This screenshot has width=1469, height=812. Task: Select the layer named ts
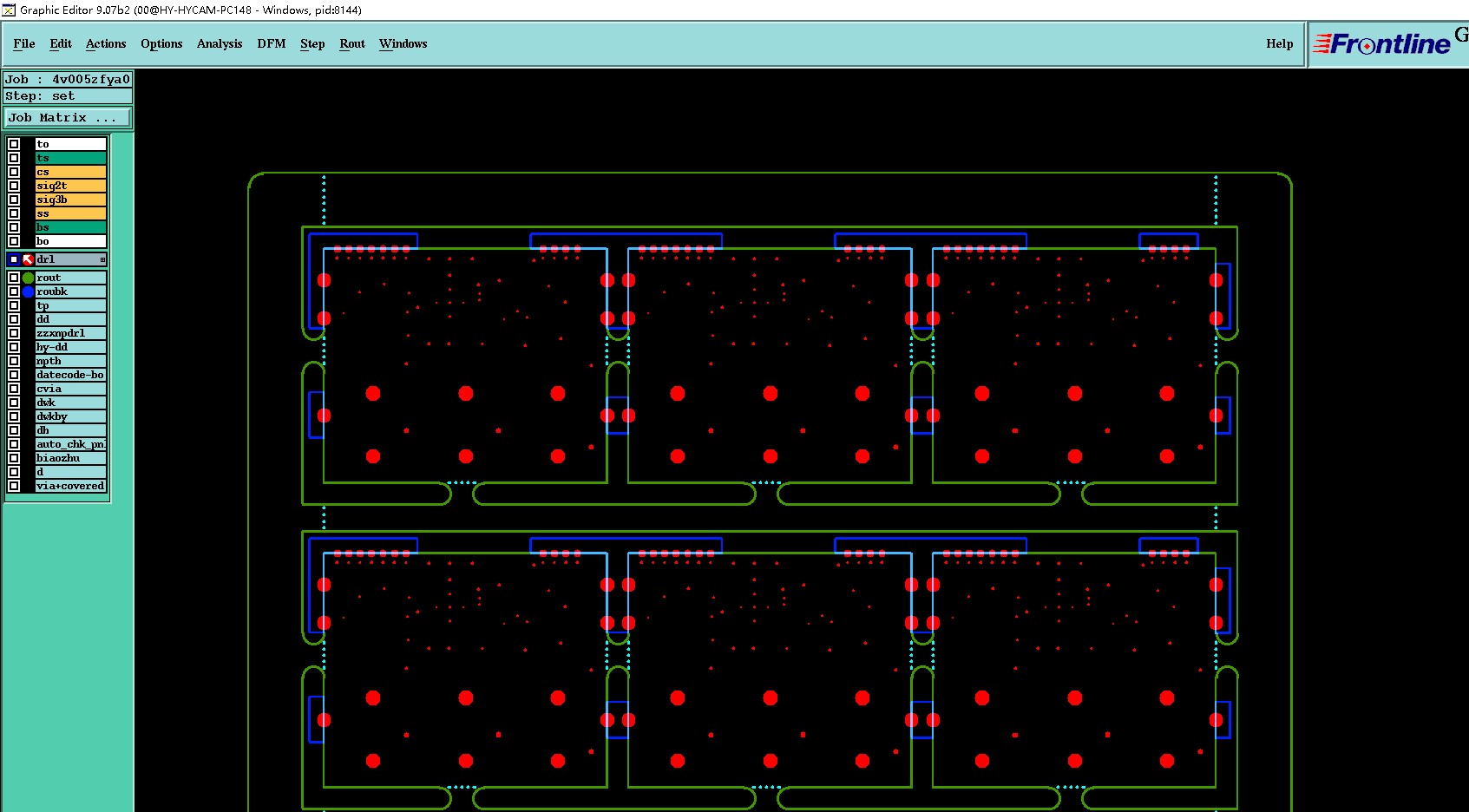(x=70, y=158)
